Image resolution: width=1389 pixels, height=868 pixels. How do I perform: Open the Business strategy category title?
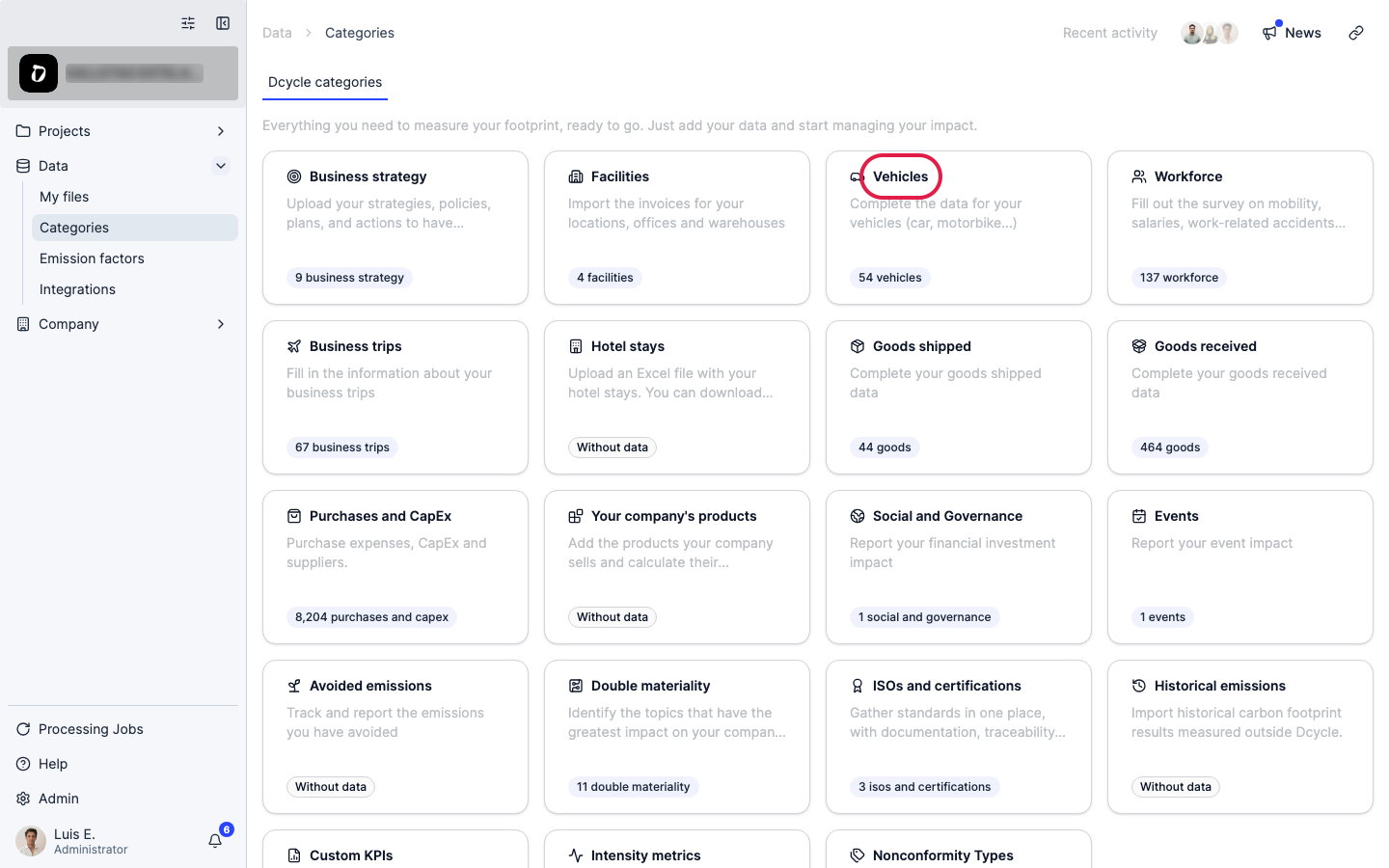click(x=368, y=176)
